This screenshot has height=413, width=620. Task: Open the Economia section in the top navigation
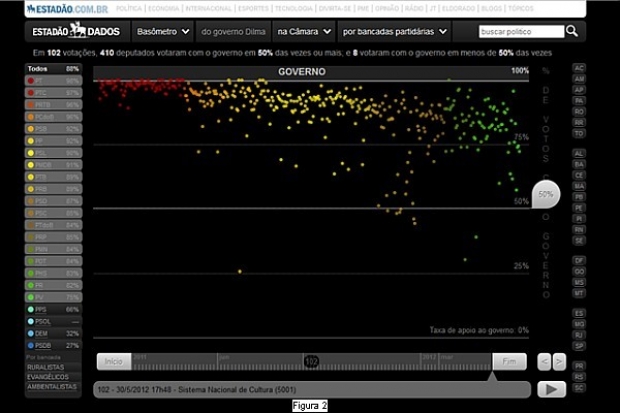pyautogui.click(x=164, y=8)
